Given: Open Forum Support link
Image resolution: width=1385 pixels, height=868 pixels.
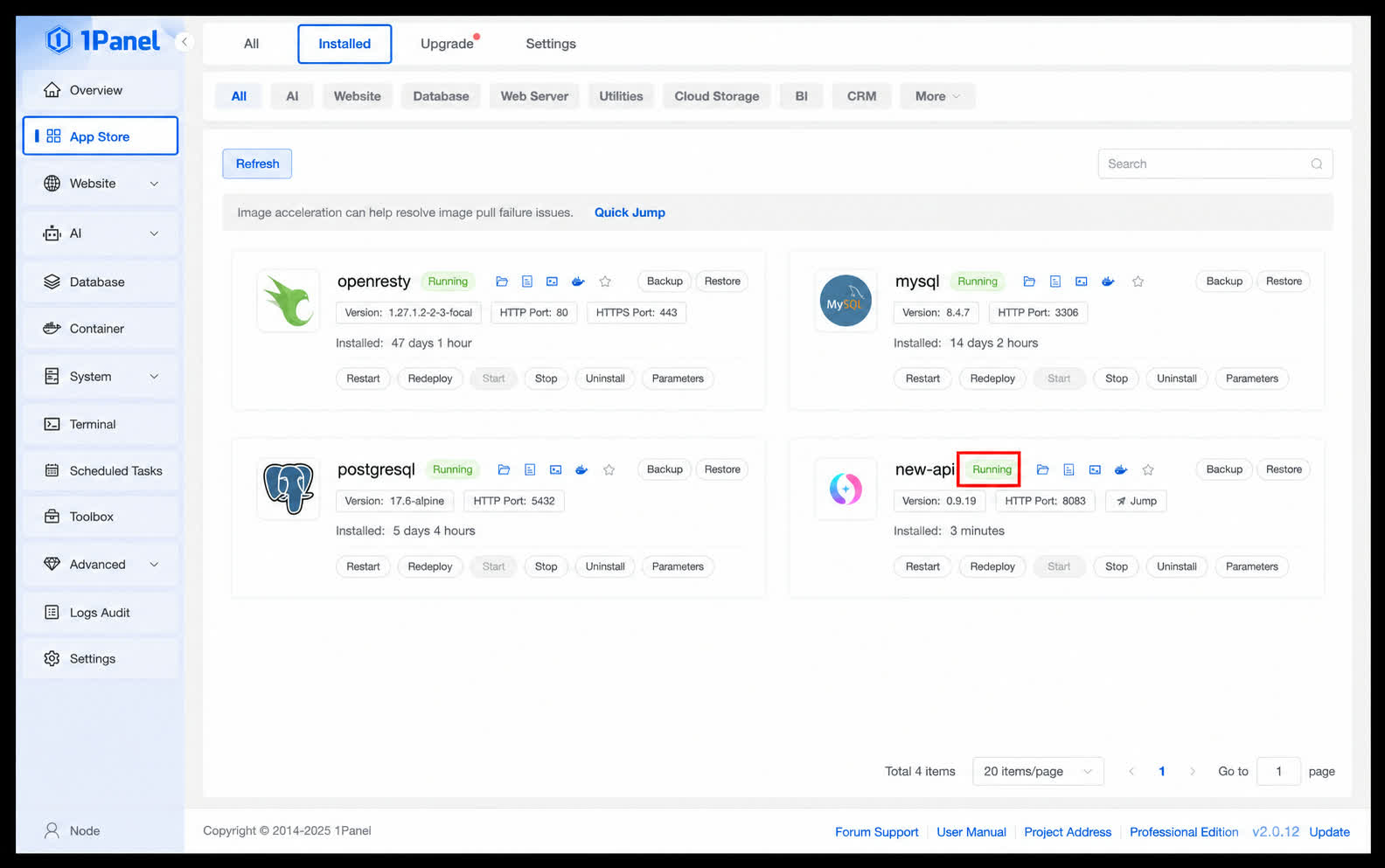Looking at the screenshot, I should tap(876, 832).
